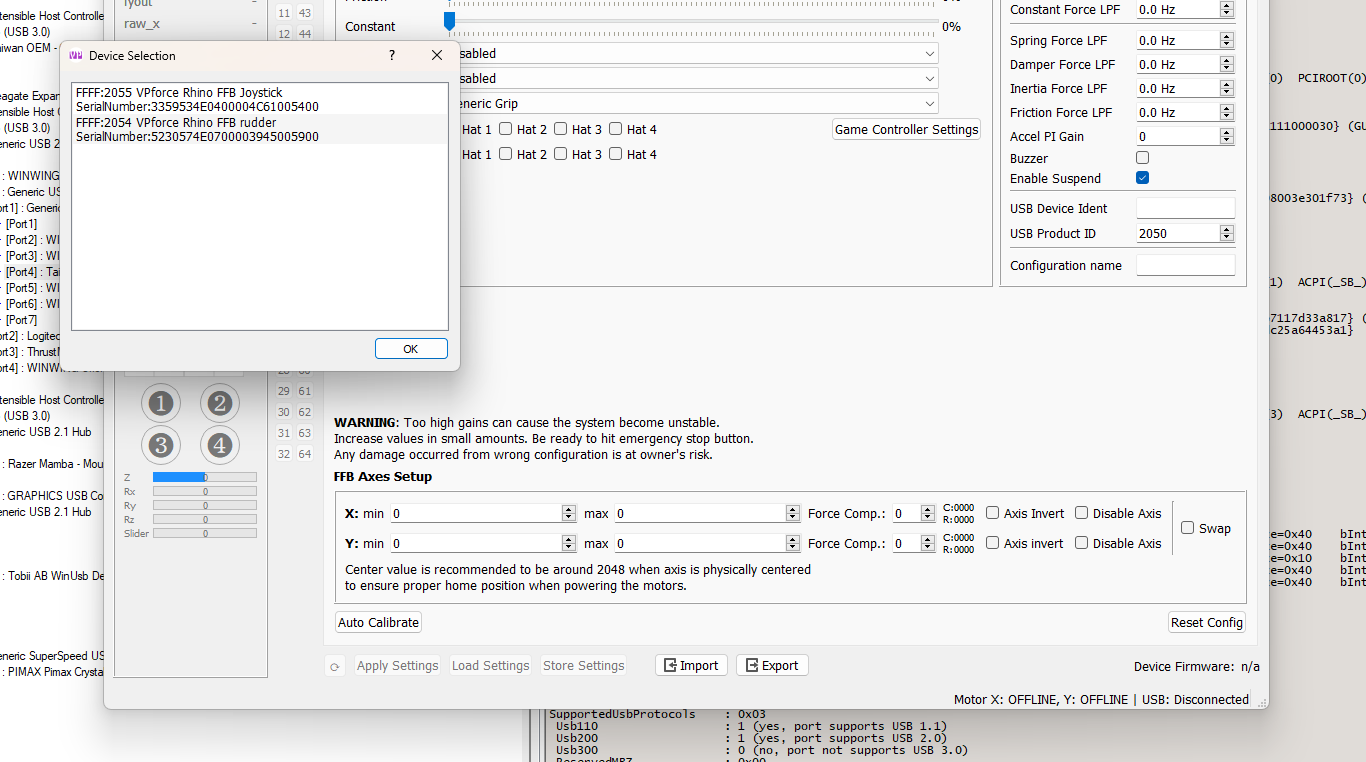Confirm device selection with OK

coord(411,349)
